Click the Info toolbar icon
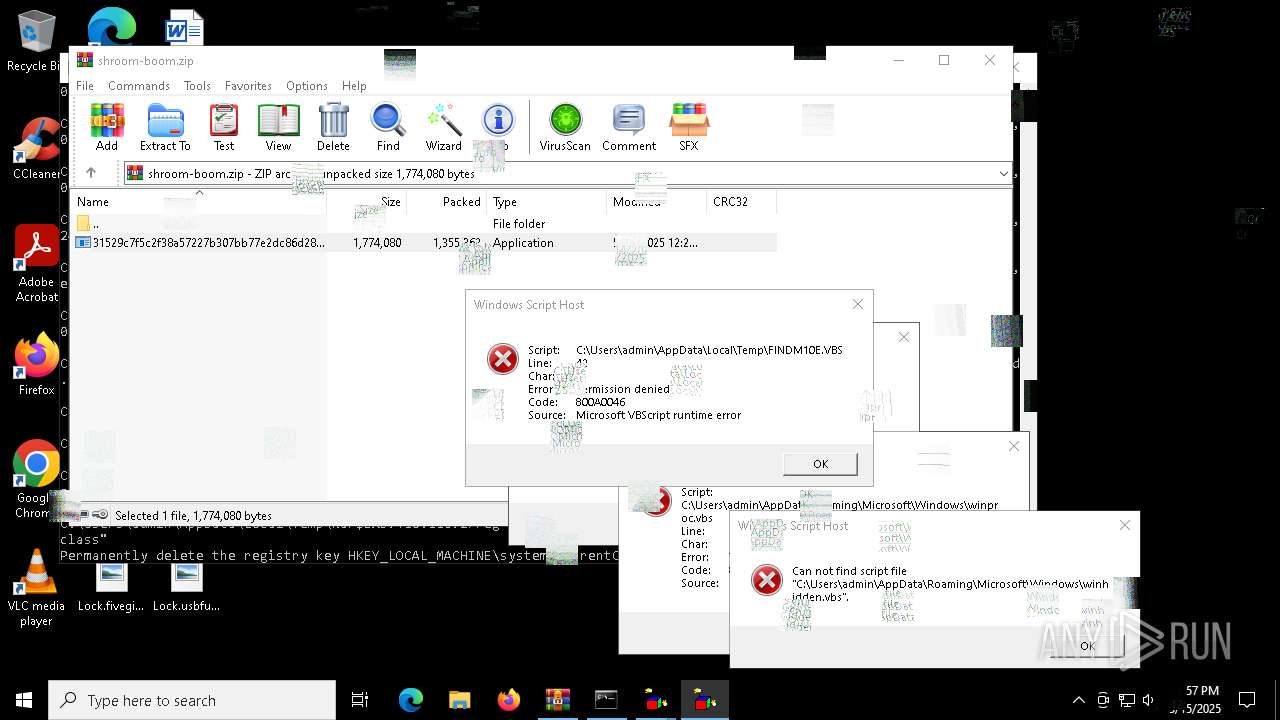1280x720 pixels. (498, 127)
